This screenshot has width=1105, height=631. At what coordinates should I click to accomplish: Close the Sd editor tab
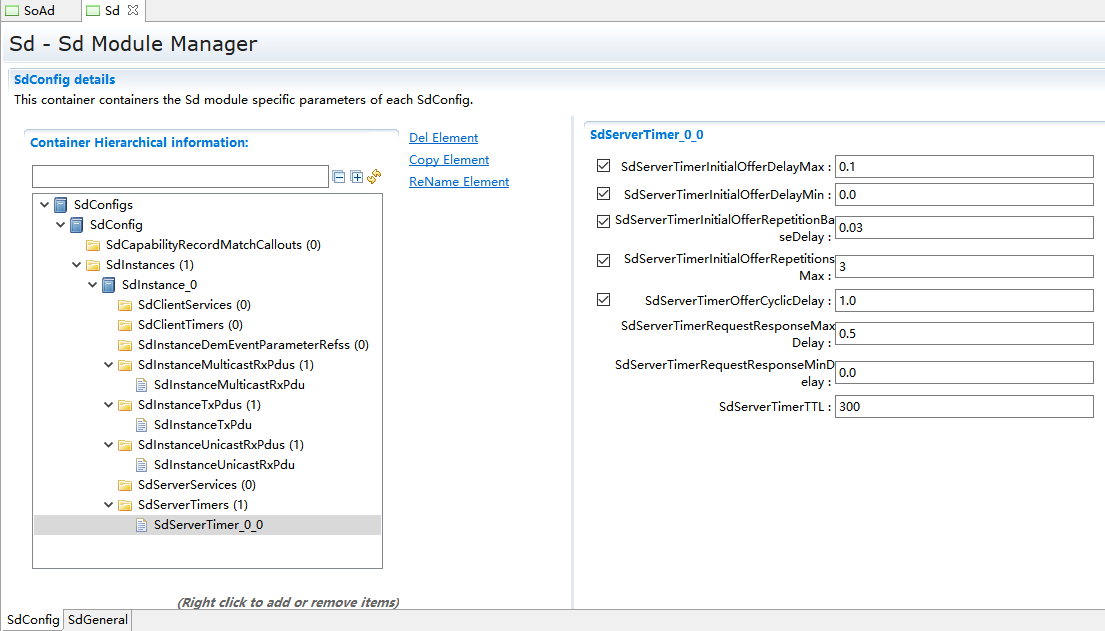point(133,10)
